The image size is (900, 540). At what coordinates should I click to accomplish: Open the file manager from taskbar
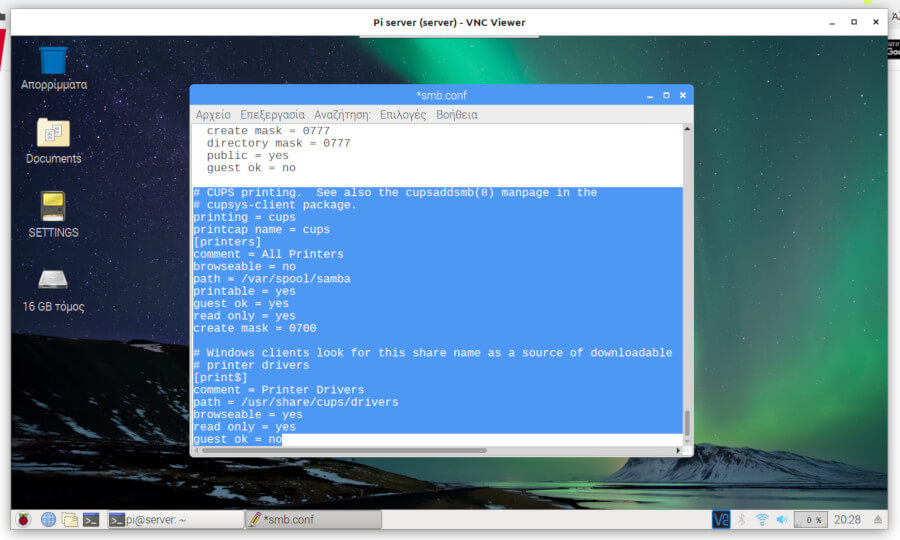(70, 519)
